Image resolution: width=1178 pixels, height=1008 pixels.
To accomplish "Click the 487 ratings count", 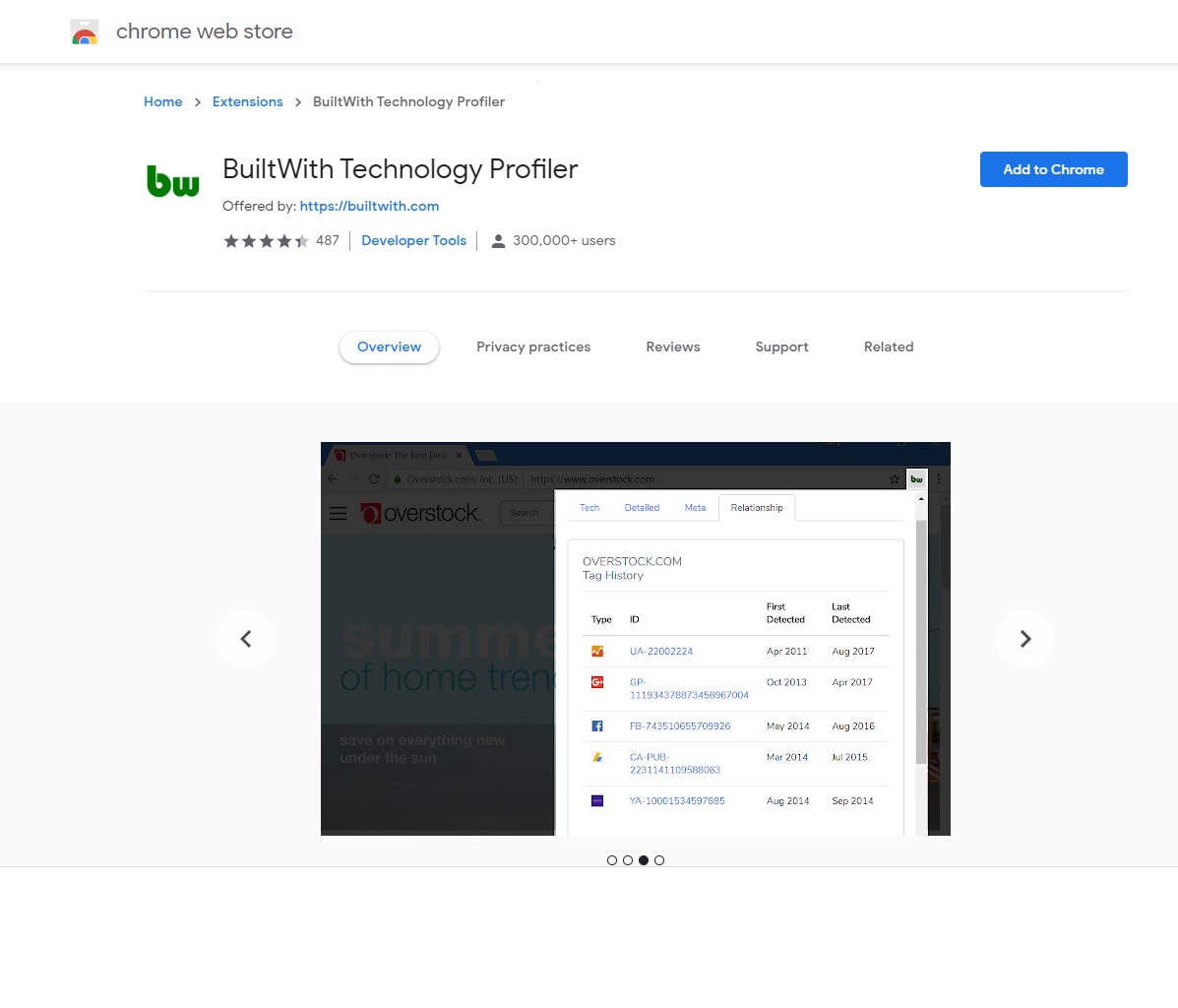I will 328,240.
